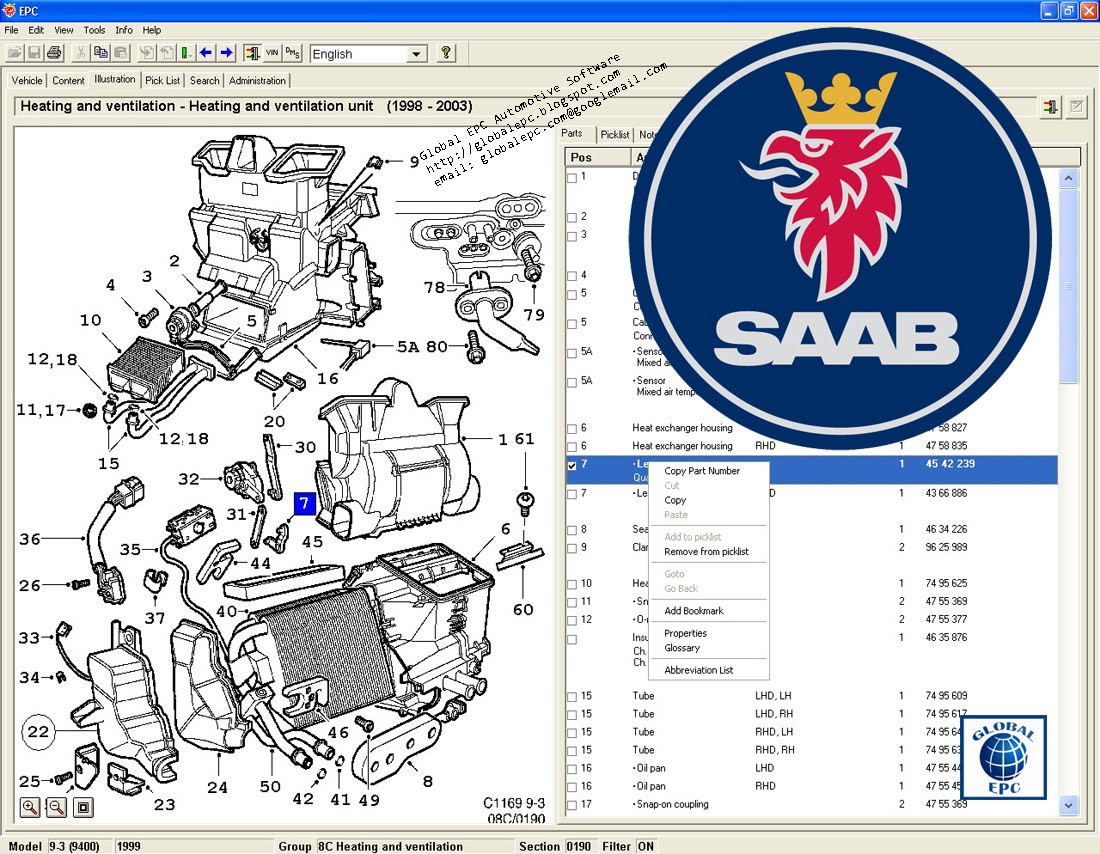1100x854 pixels.
Task: Zoom in on the illustration
Action: [x=29, y=807]
